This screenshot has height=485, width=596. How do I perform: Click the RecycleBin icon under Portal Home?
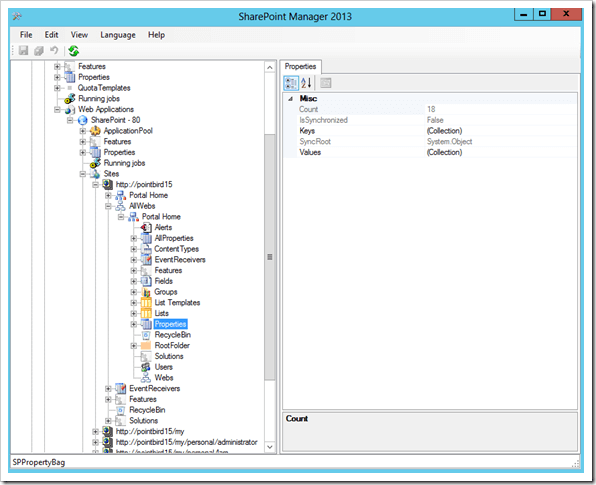pos(146,335)
